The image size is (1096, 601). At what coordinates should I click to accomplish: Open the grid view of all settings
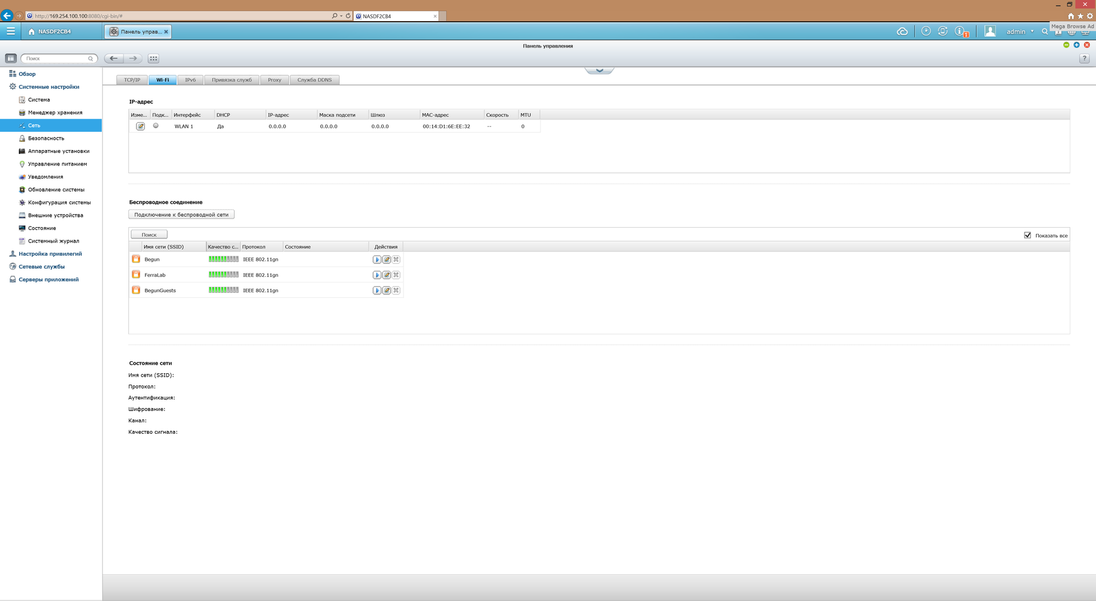tap(153, 59)
